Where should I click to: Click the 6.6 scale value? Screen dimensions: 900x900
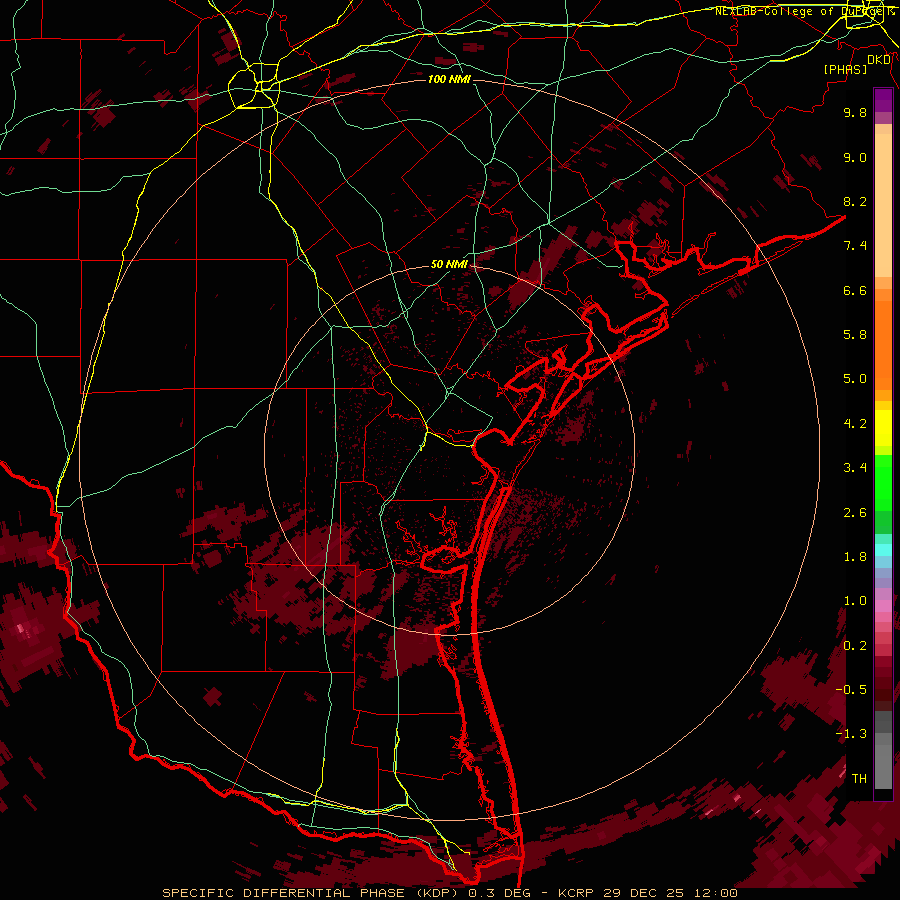click(855, 290)
